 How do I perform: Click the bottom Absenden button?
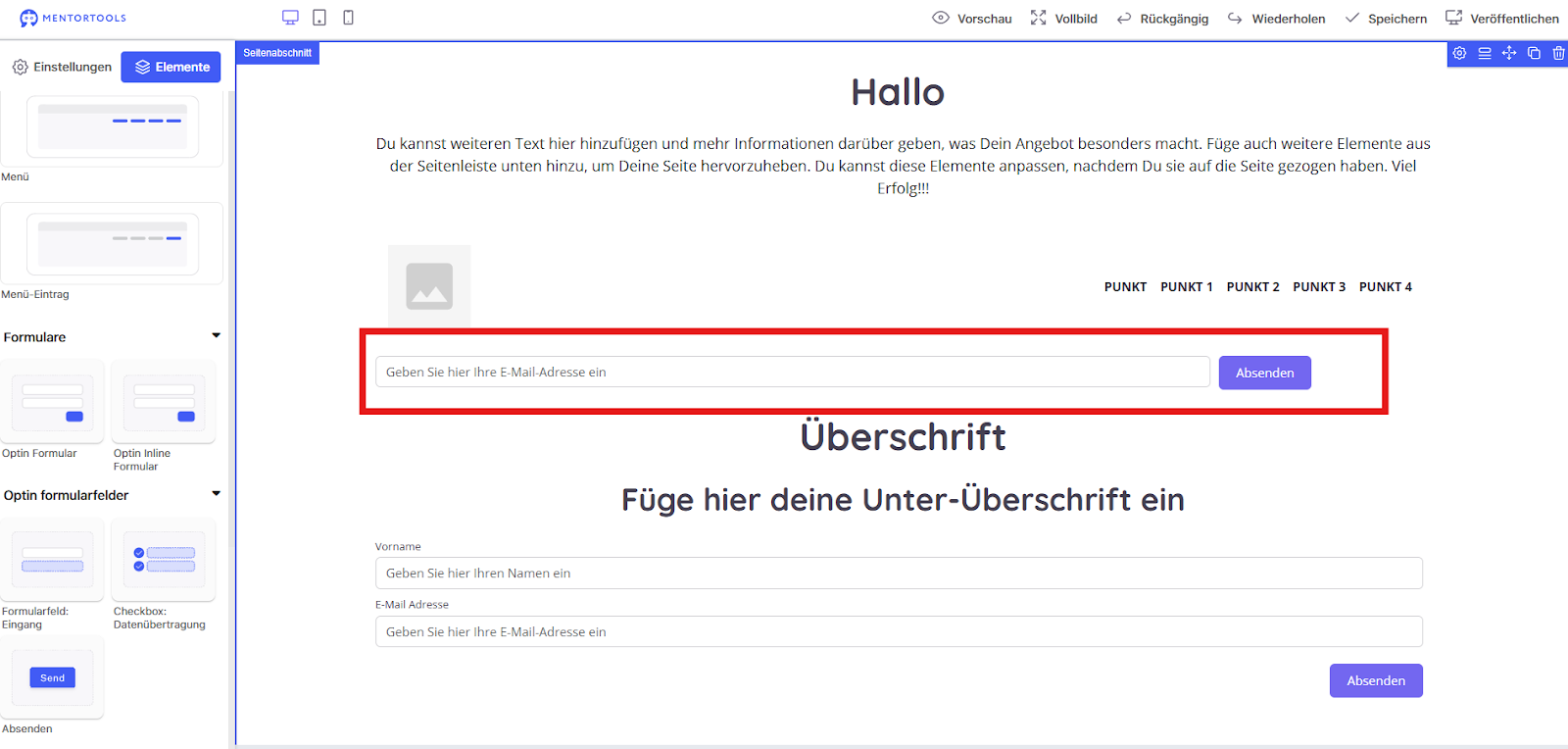point(1376,680)
